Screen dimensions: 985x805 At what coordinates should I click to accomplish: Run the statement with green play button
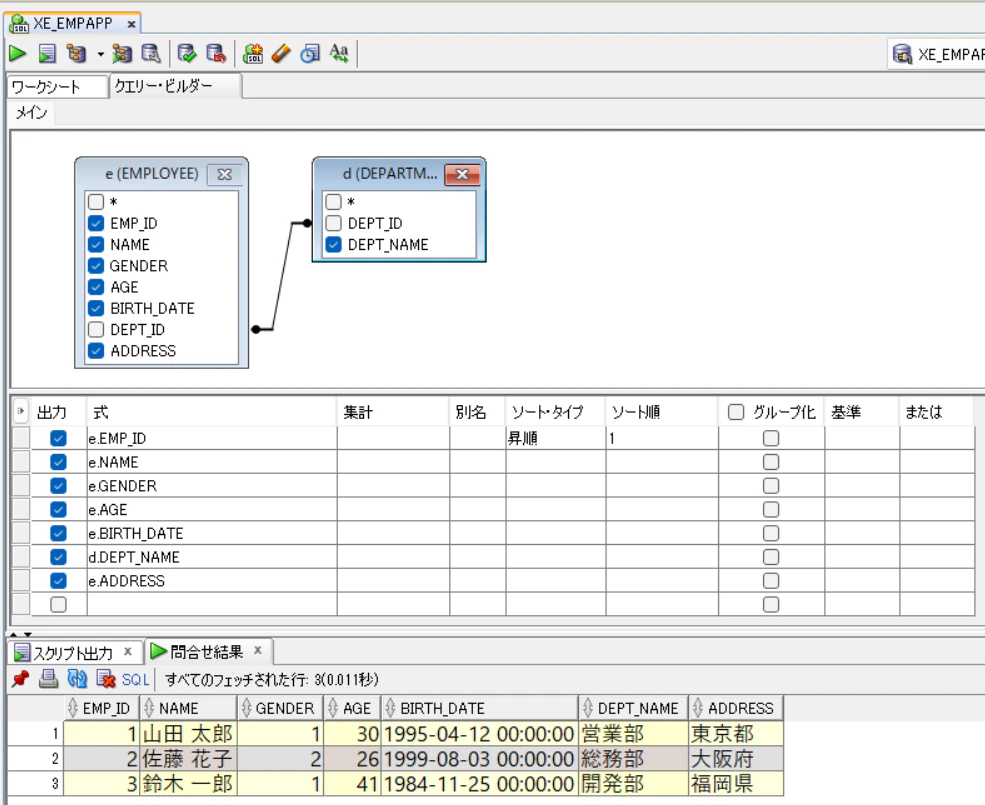click(18, 54)
